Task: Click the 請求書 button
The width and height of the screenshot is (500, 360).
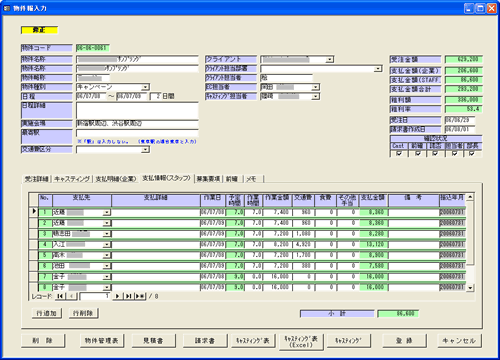Action: click(205, 341)
